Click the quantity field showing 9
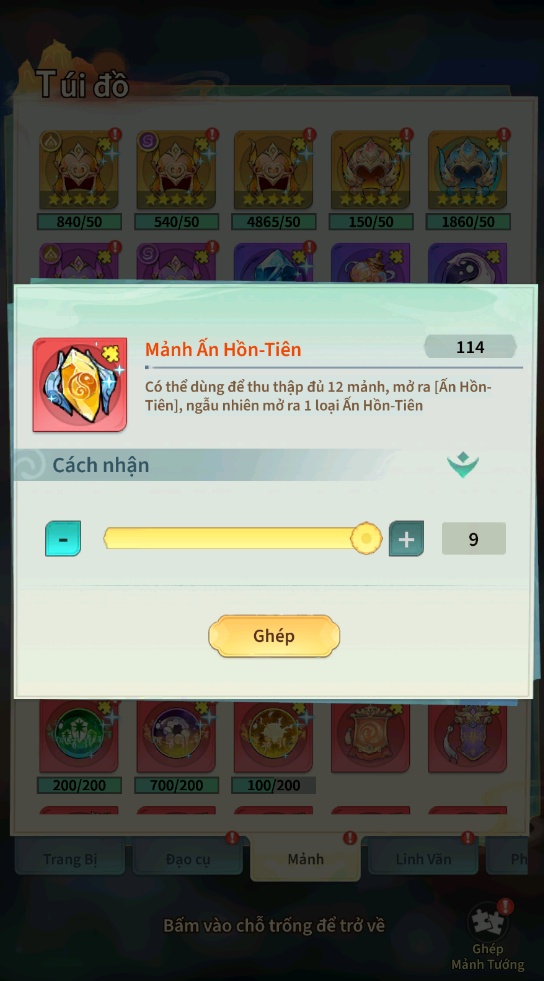This screenshot has height=981, width=544. coord(473,539)
